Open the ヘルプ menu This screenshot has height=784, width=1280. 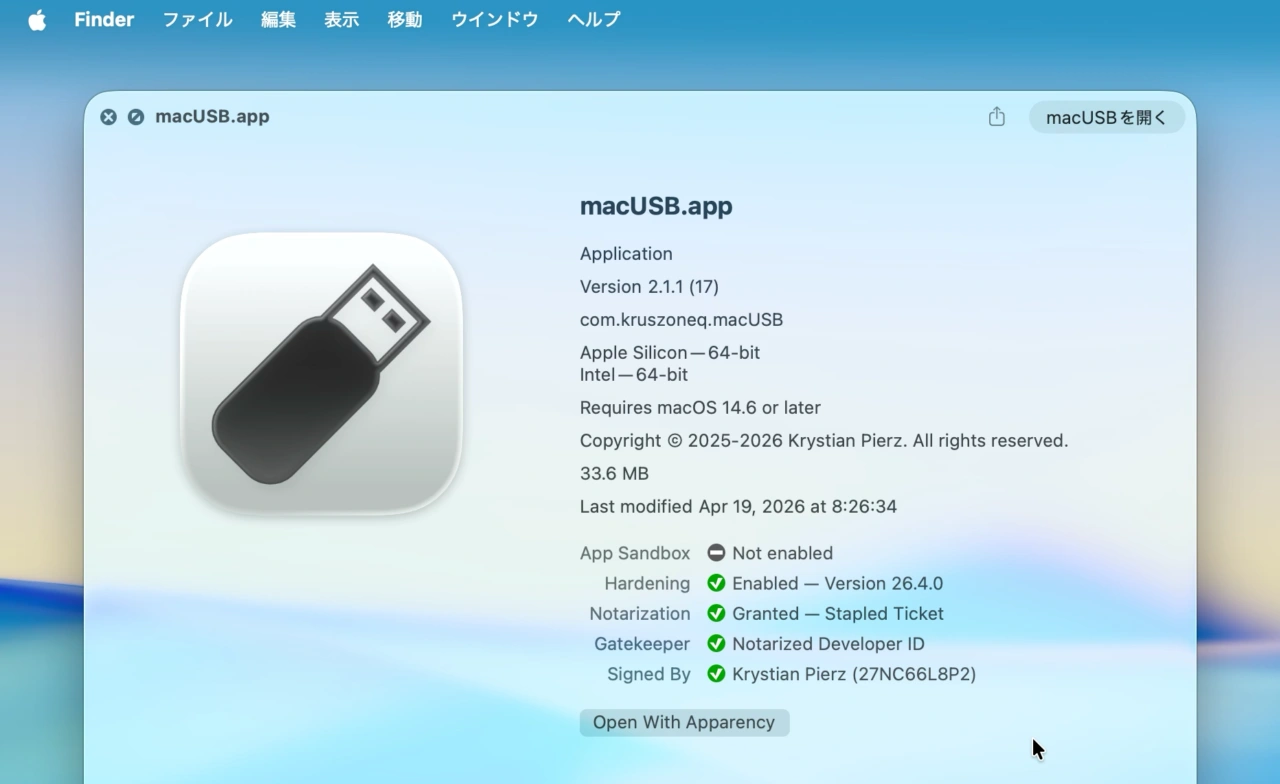click(593, 19)
